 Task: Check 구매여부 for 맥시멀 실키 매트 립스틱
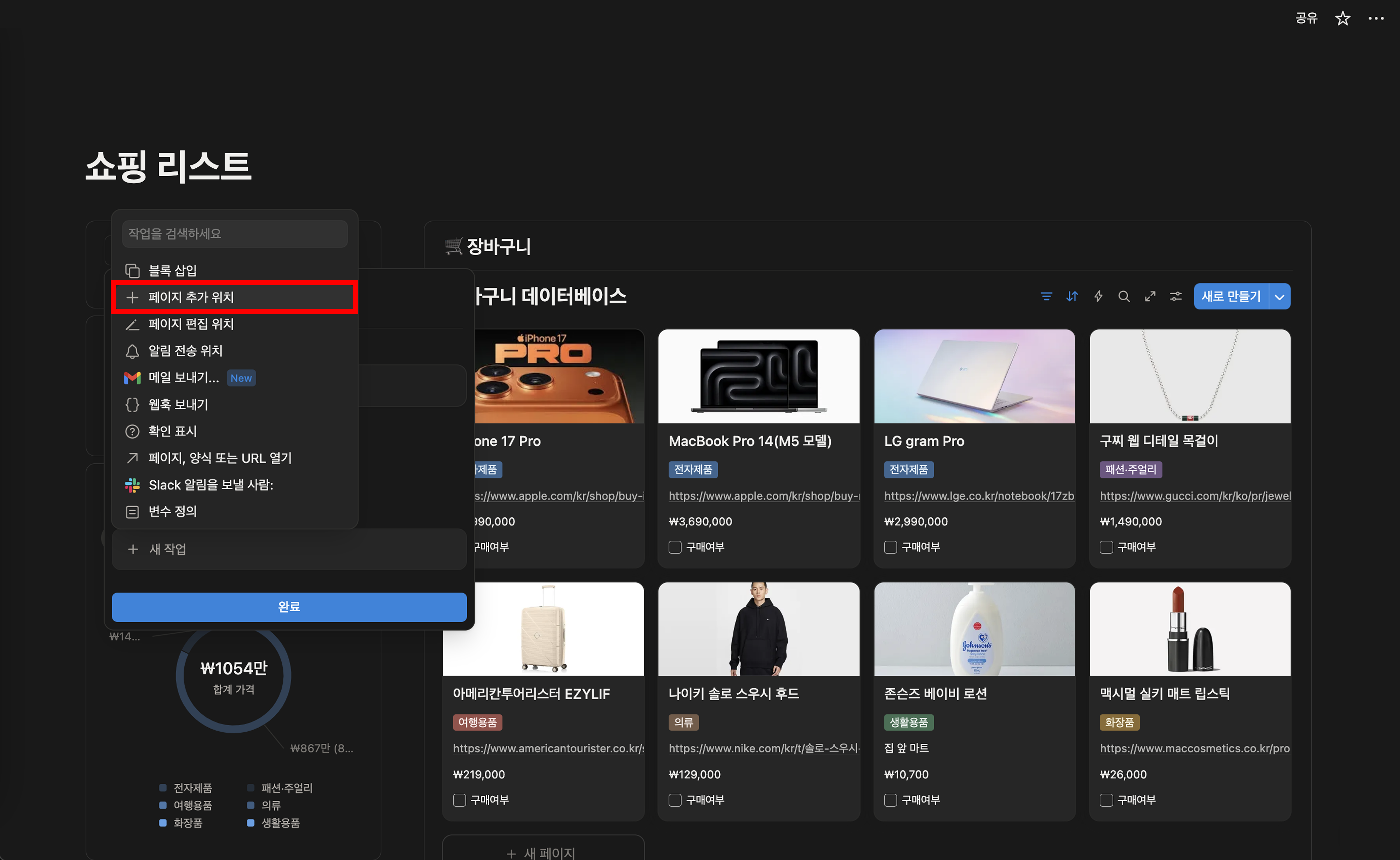pos(1106,800)
